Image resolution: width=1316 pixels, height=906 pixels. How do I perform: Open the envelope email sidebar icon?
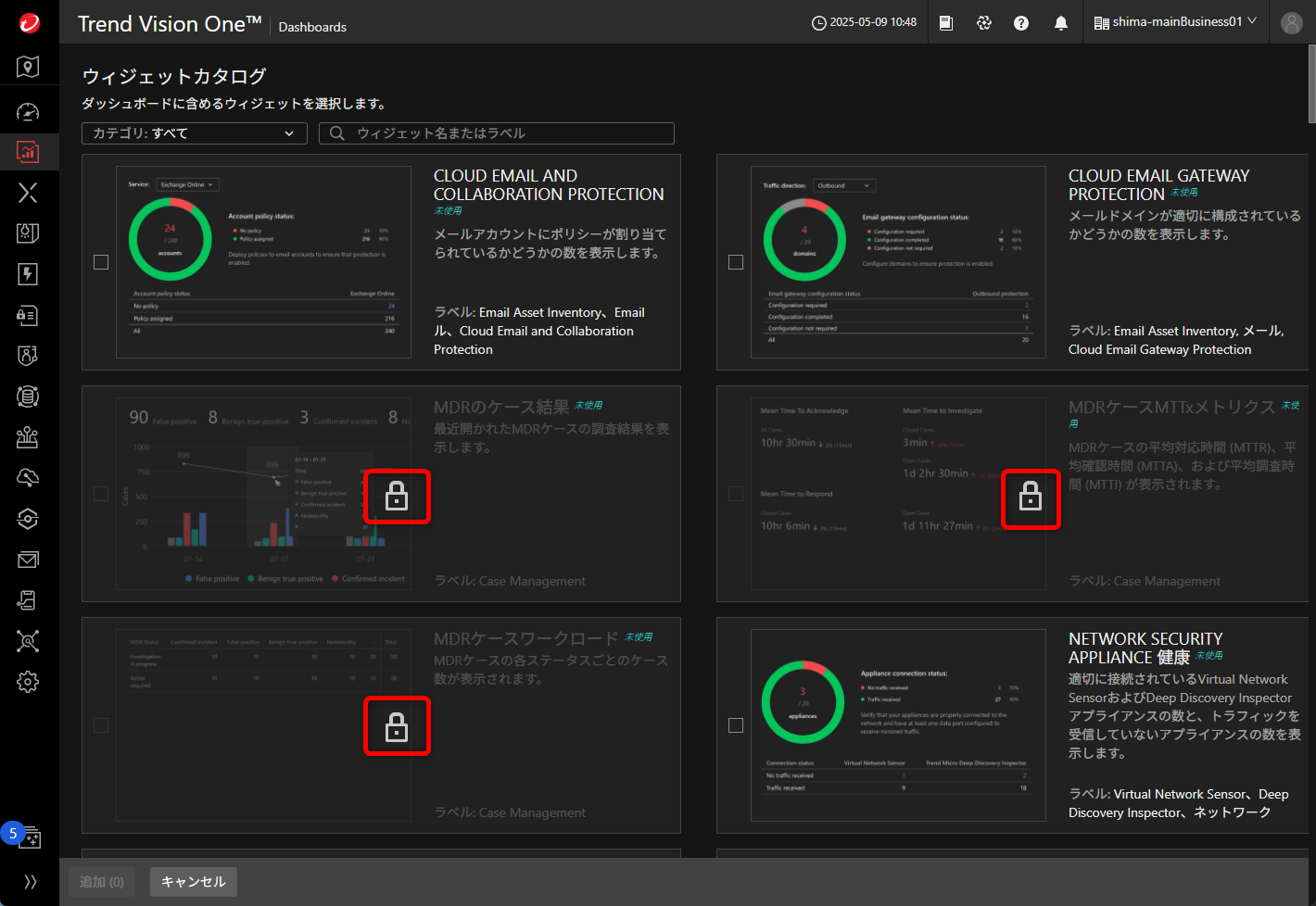tap(28, 560)
